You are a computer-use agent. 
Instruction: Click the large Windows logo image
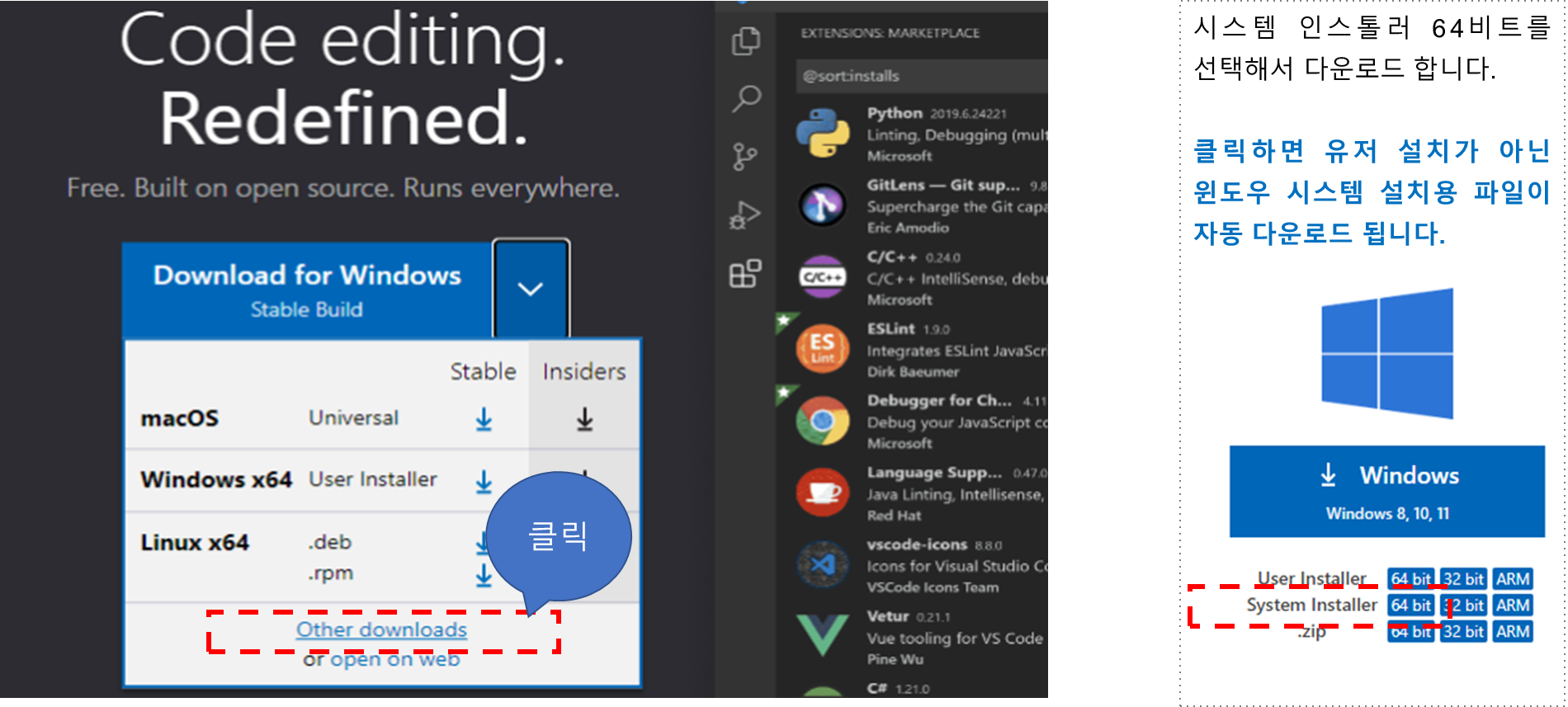click(1387, 353)
